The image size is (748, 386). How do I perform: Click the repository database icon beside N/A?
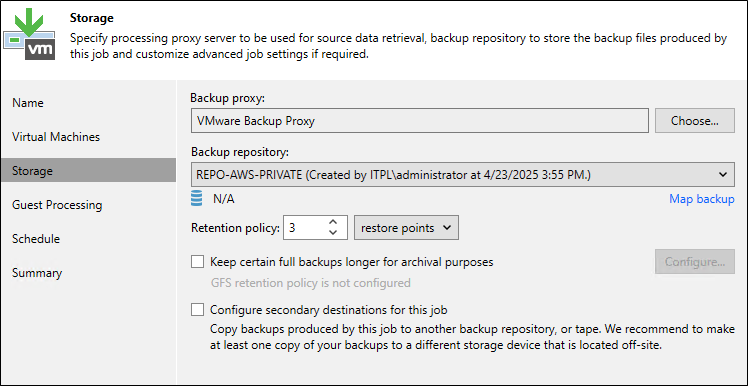197,199
